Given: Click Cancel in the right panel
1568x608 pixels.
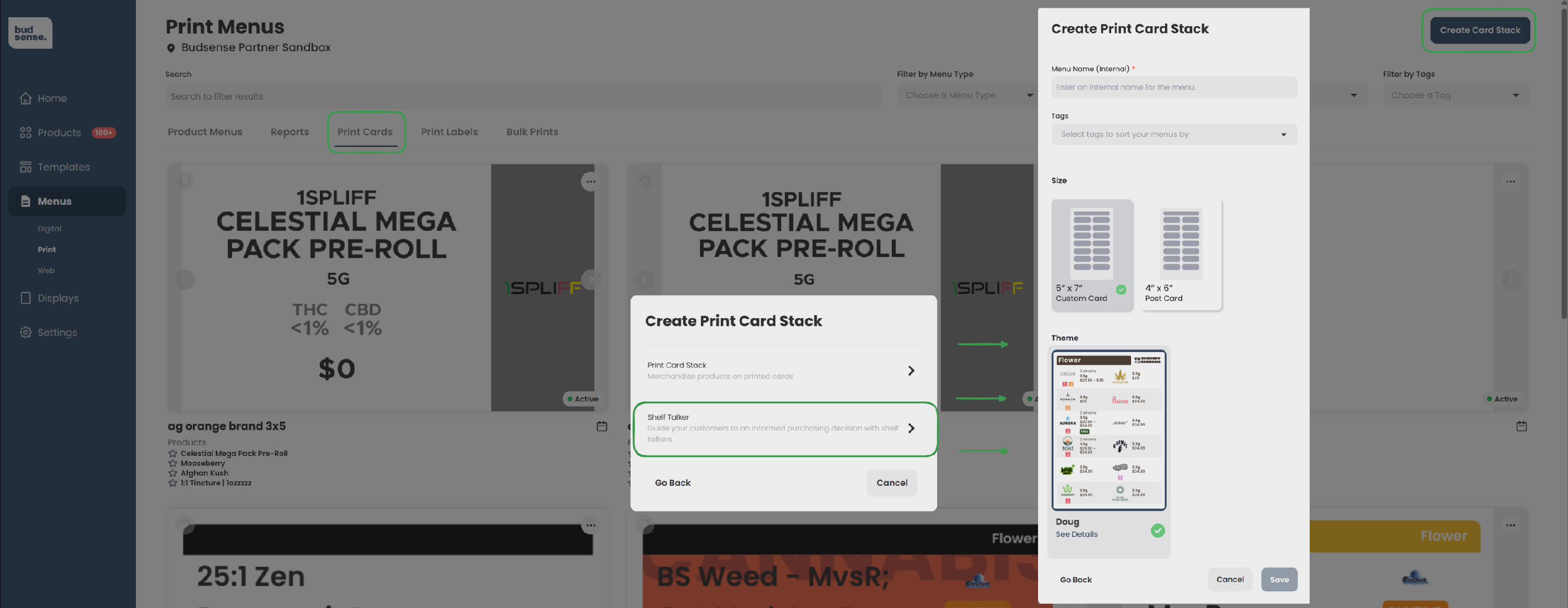Looking at the screenshot, I should click(1229, 579).
